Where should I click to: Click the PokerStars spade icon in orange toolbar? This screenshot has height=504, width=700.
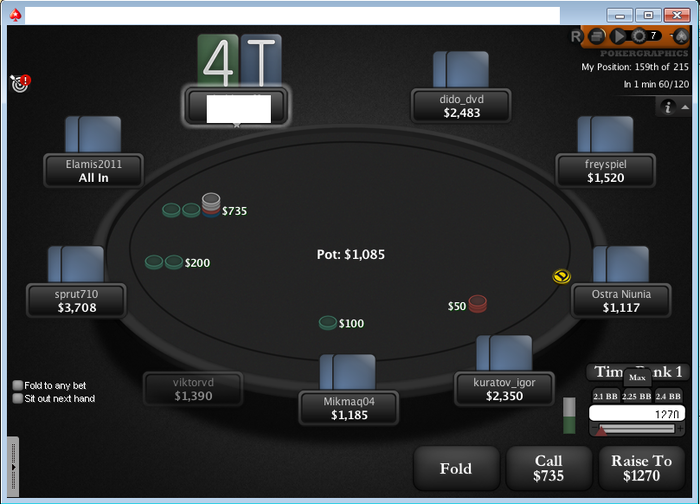point(680,36)
